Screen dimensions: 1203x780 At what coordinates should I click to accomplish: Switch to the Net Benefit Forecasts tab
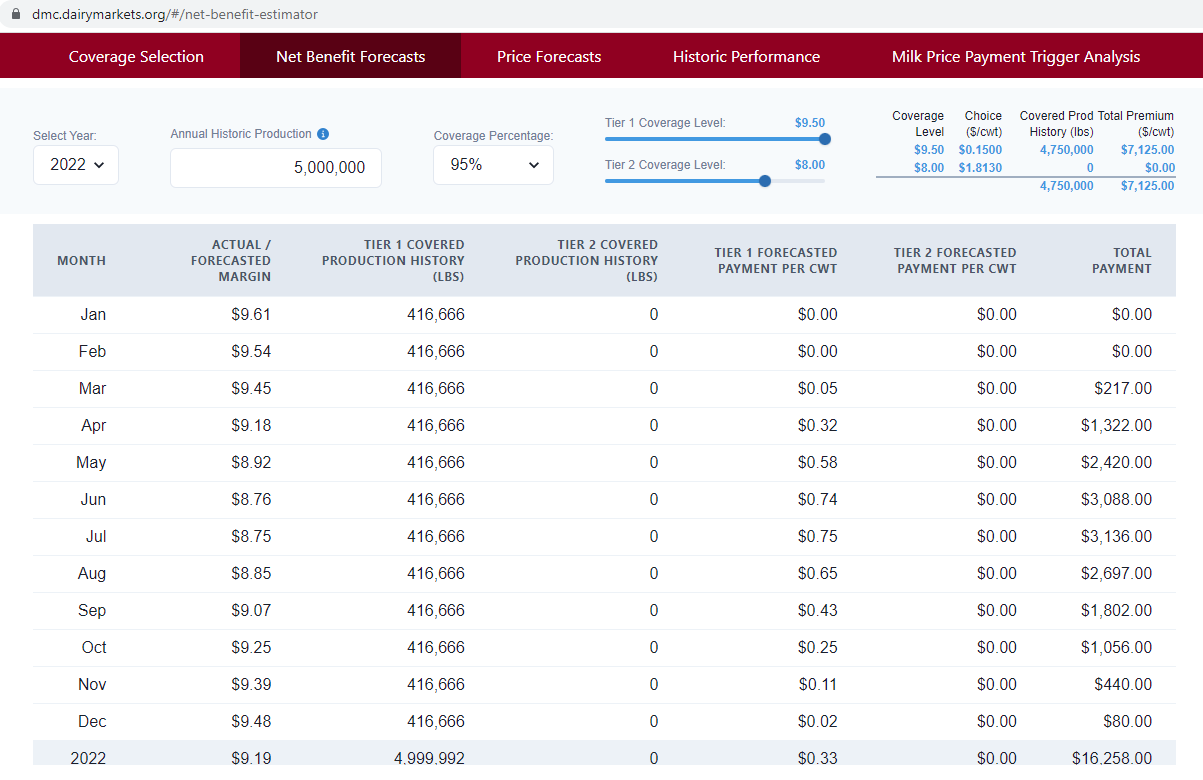[350, 57]
